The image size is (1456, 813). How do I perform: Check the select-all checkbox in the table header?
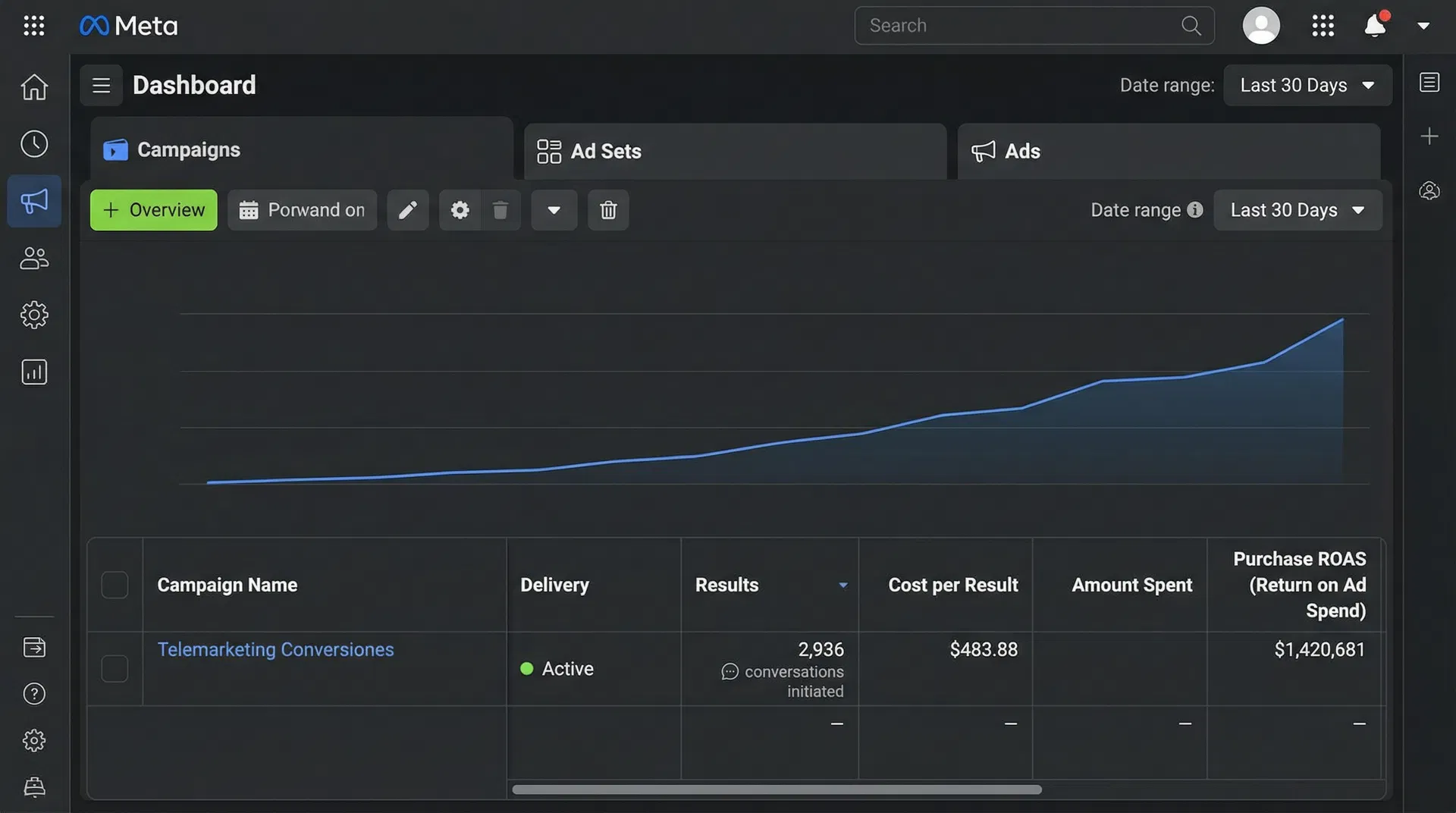[x=115, y=585]
